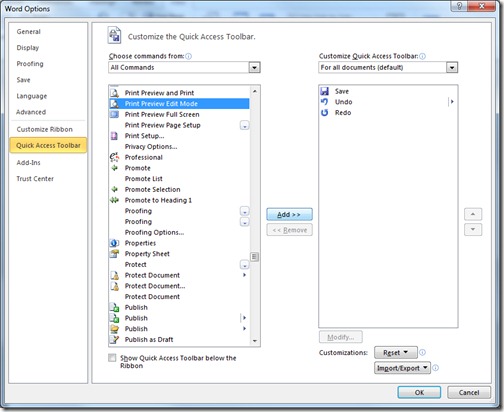The height and width of the screenshot is (412, 504).
Task: Click the Modify... button
Action: (x=340, y=337)
